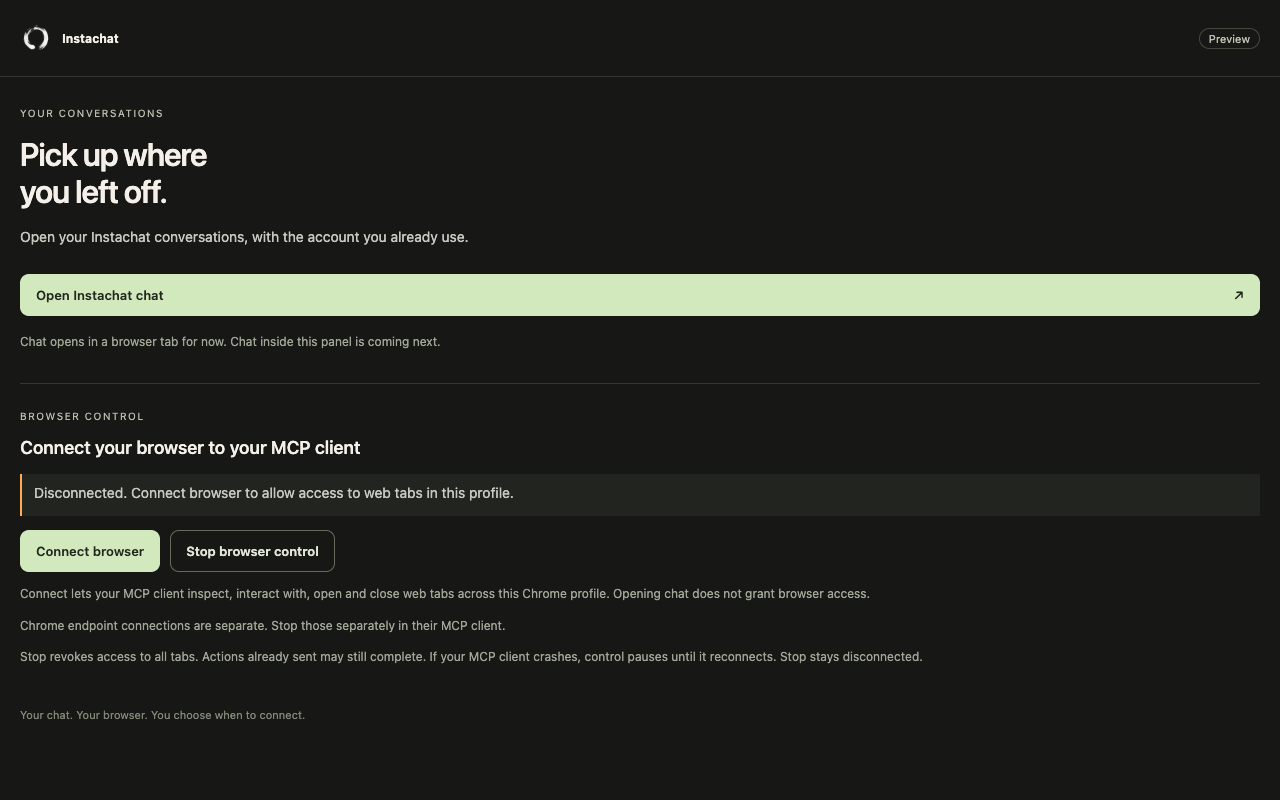This screenshot has width=1280, height=800.
Task: Click the YOUR CONVERSATIONS label
Action: pyautogui.click(x=92, y=113)
